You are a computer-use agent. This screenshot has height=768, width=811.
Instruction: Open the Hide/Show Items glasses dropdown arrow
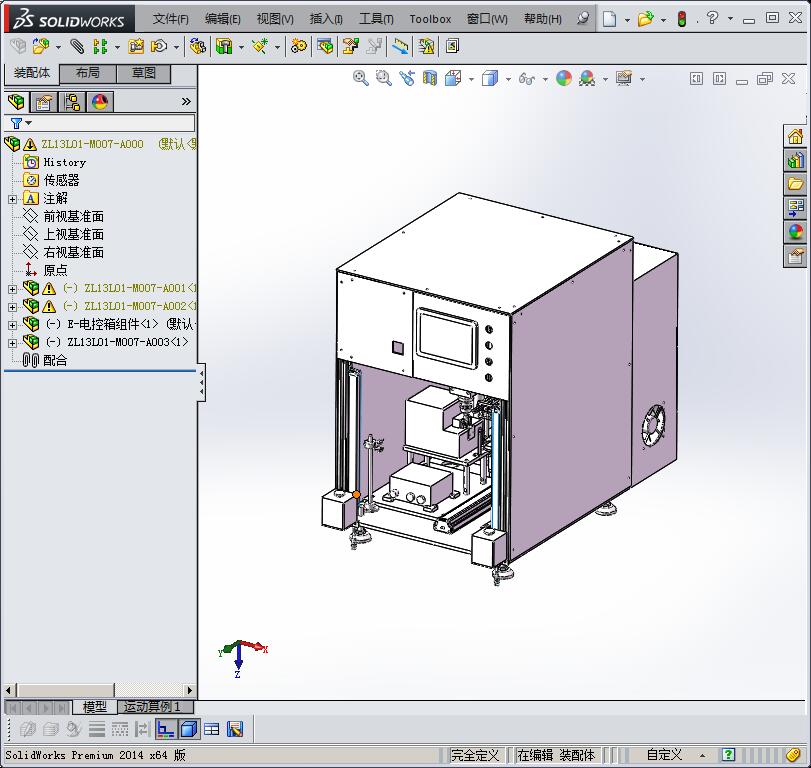pos(545,79)
